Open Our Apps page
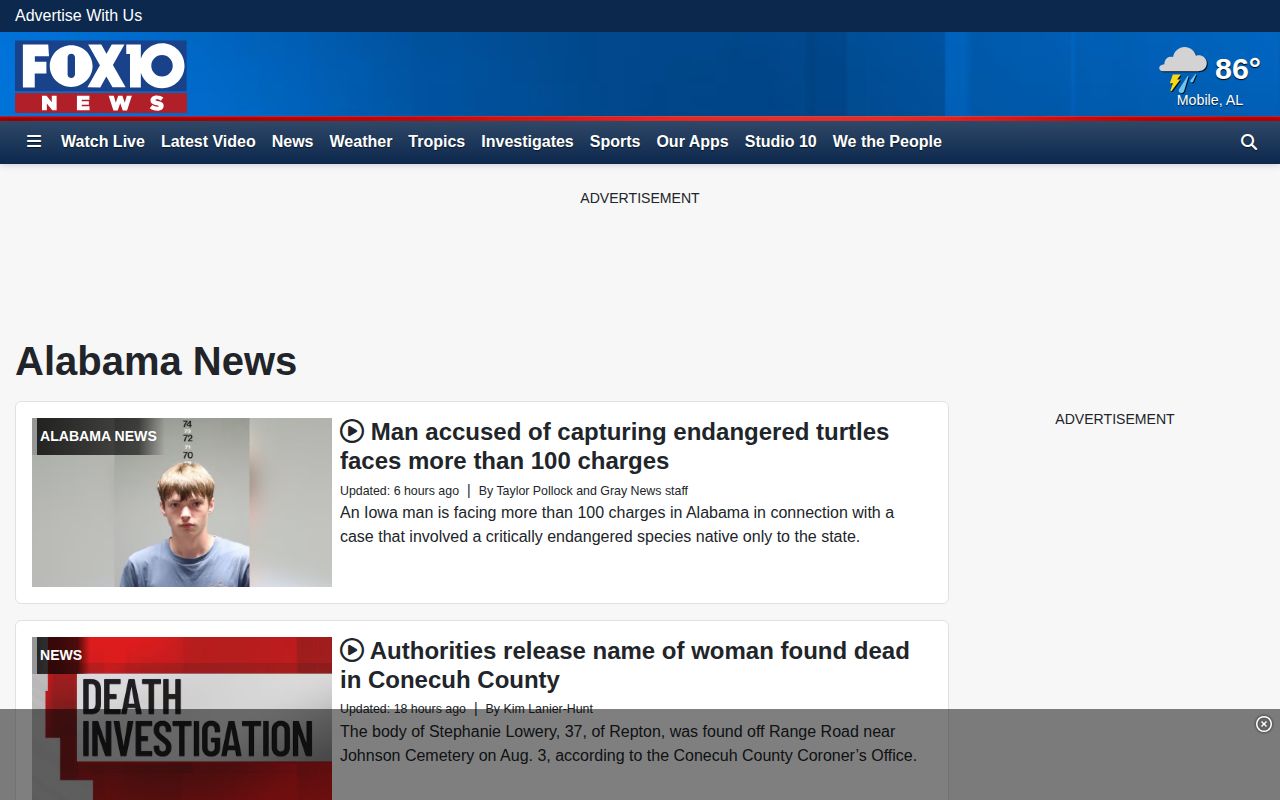This screenshot has width=1280, height=800. pos(692,142)
